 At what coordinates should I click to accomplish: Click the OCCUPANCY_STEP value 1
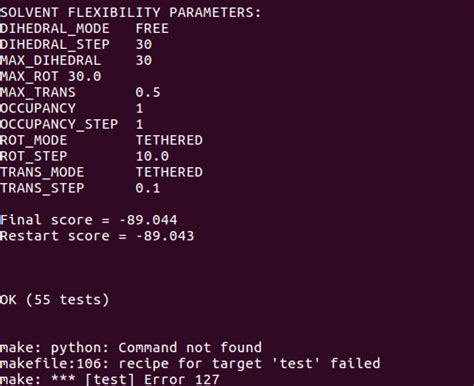click(139, 124)
